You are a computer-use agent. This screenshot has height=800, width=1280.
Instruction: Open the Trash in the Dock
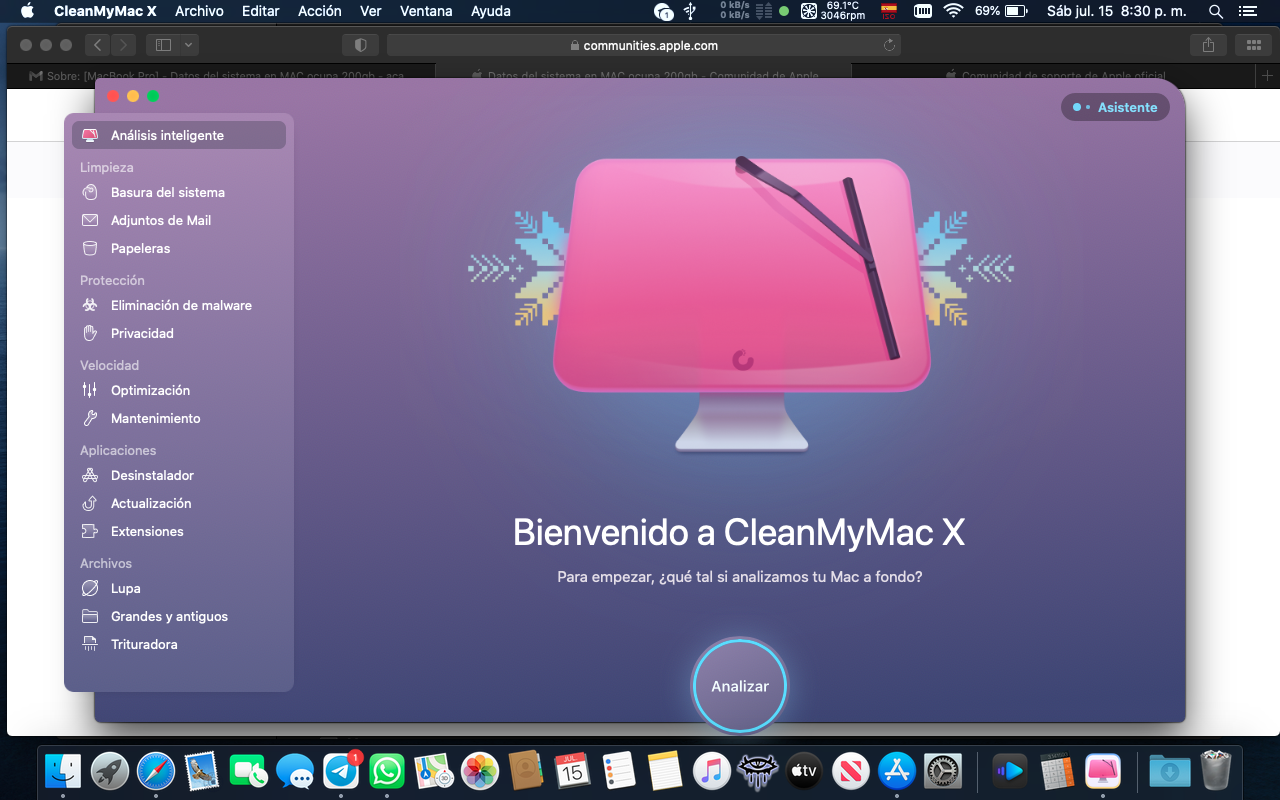coord(1215,771)
